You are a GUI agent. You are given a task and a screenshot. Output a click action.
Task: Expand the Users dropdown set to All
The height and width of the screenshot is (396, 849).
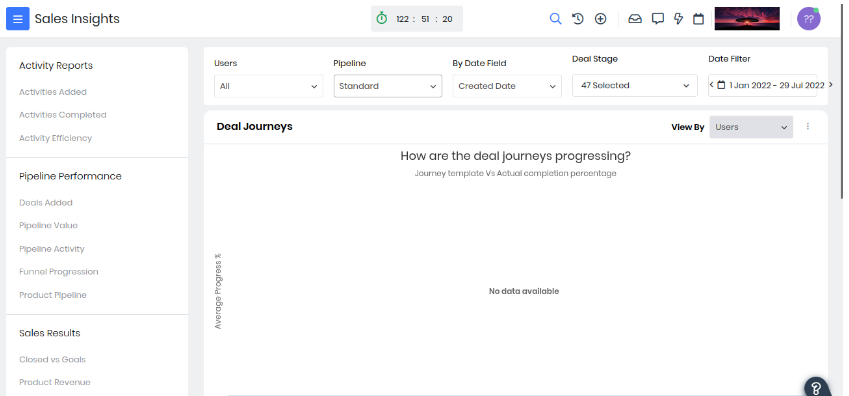click(269, 86)
